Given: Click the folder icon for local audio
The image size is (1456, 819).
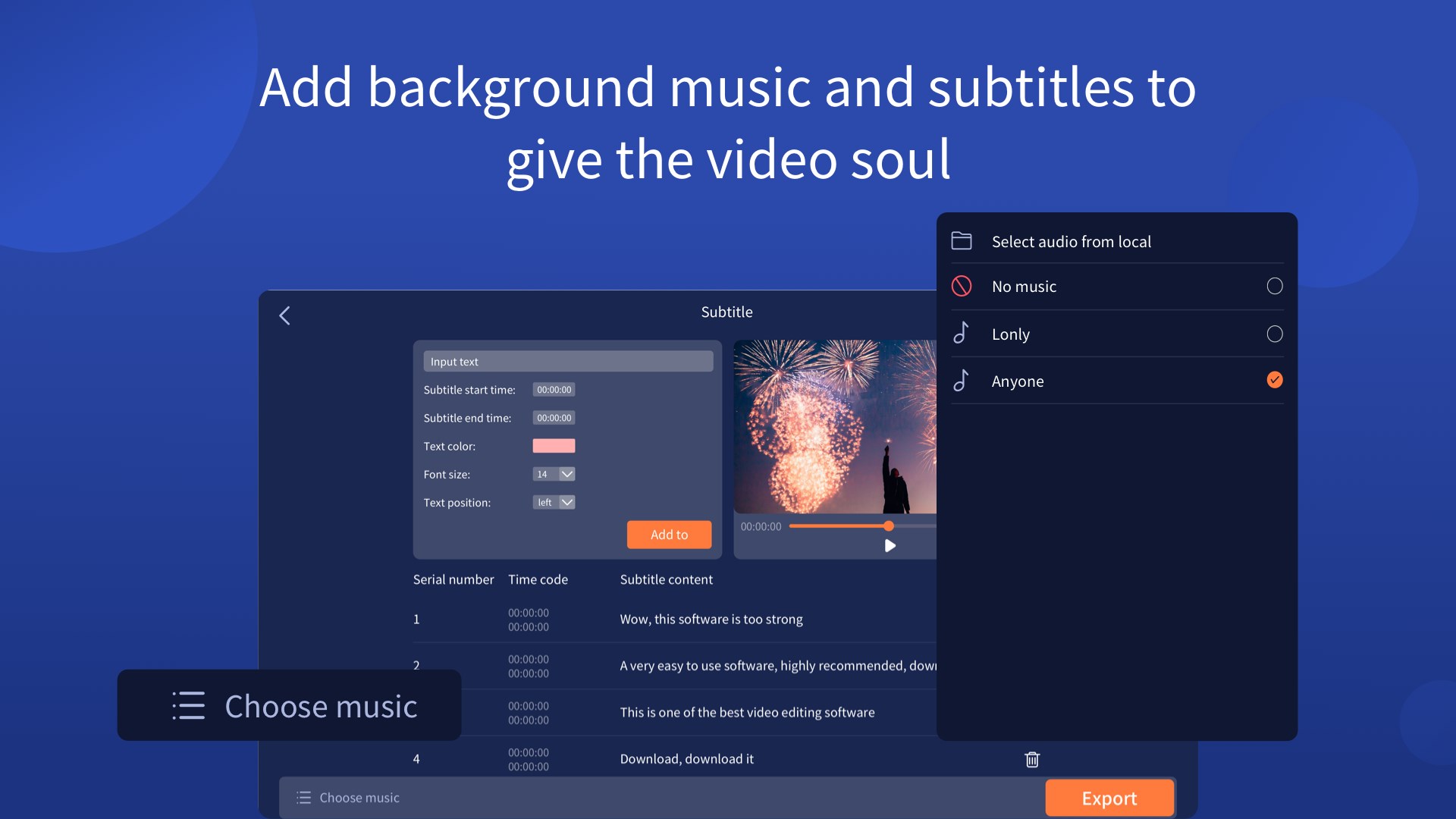Looking at the screenshot, I should tap(962, 241).
